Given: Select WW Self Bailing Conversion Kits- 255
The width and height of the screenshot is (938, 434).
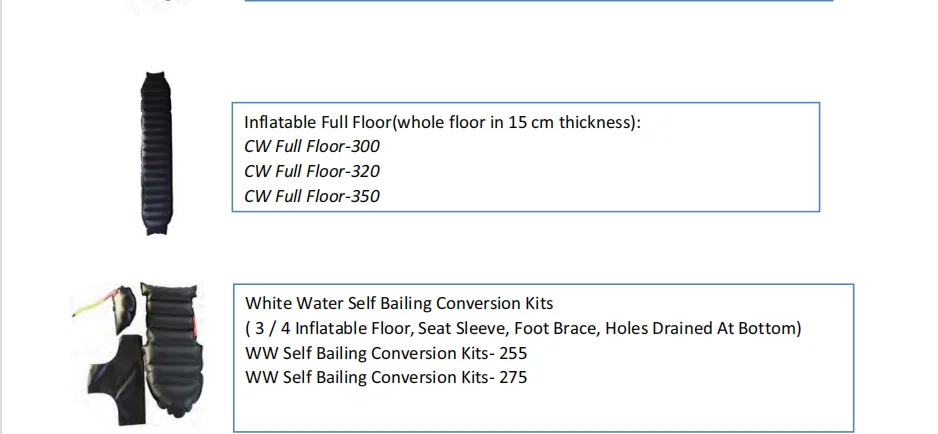Looking at the screenshot, I should tap(386, 353).
